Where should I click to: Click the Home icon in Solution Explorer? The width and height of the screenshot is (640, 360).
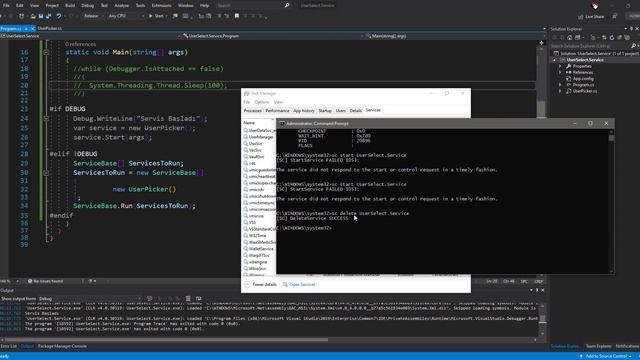click(x=569, y=38)
